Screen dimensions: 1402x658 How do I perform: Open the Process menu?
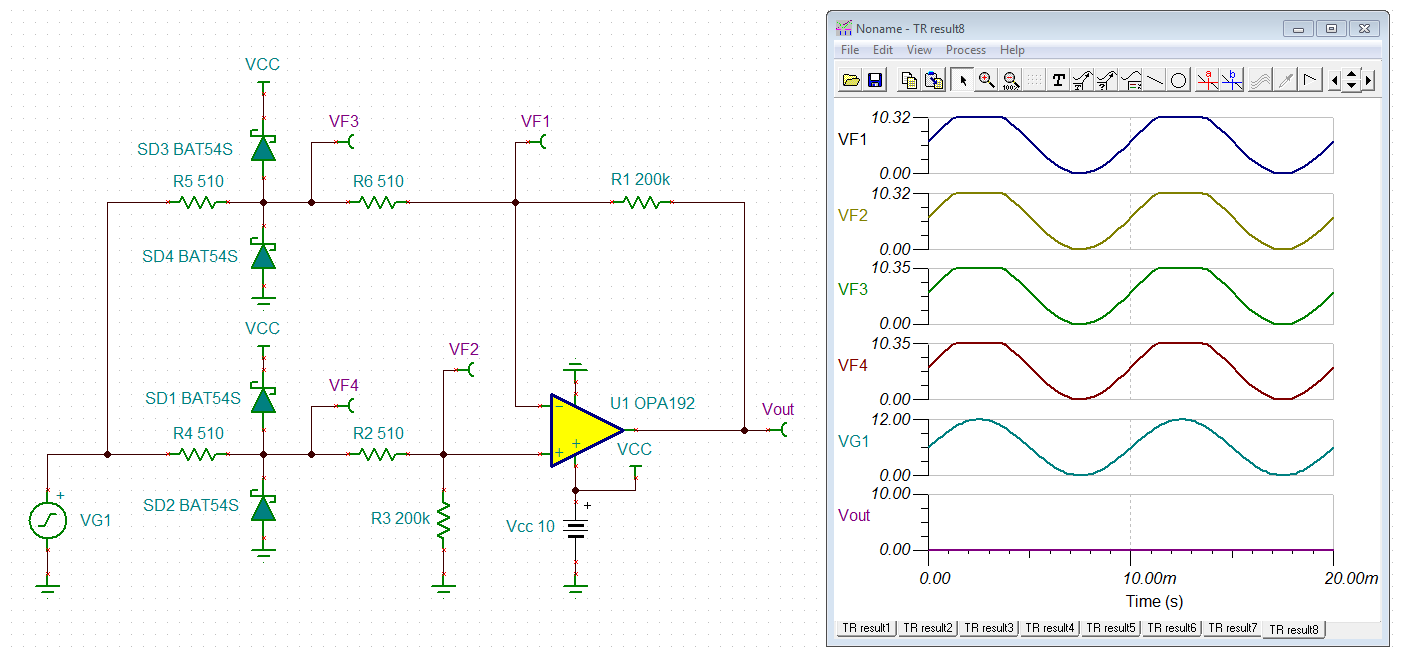click(x=966, y=50)
